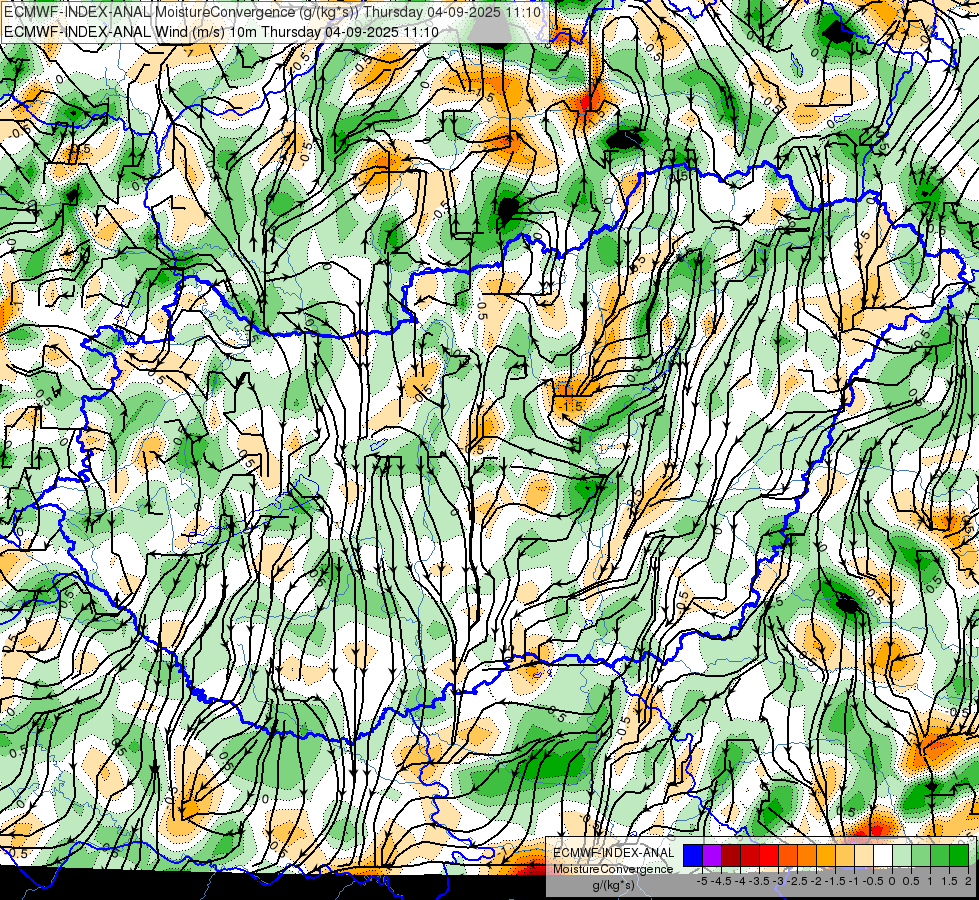Click the legend tick value -3.5
Image resolution: width=979 pixels, height=900 pixels.
pos(759,881)
